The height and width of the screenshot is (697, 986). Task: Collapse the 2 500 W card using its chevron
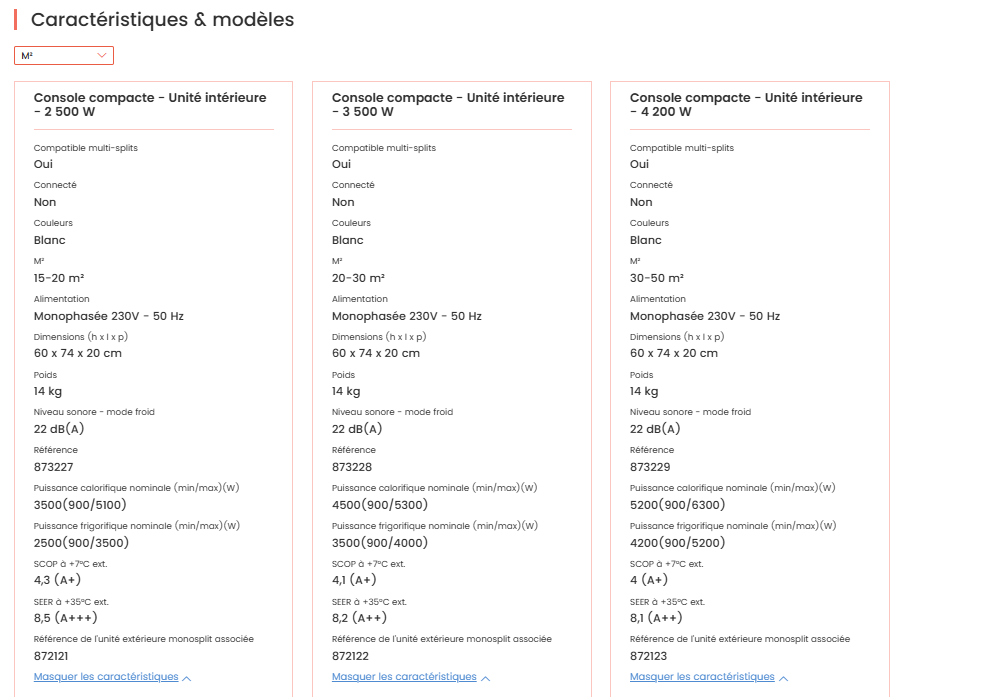(x=187, y=678)
